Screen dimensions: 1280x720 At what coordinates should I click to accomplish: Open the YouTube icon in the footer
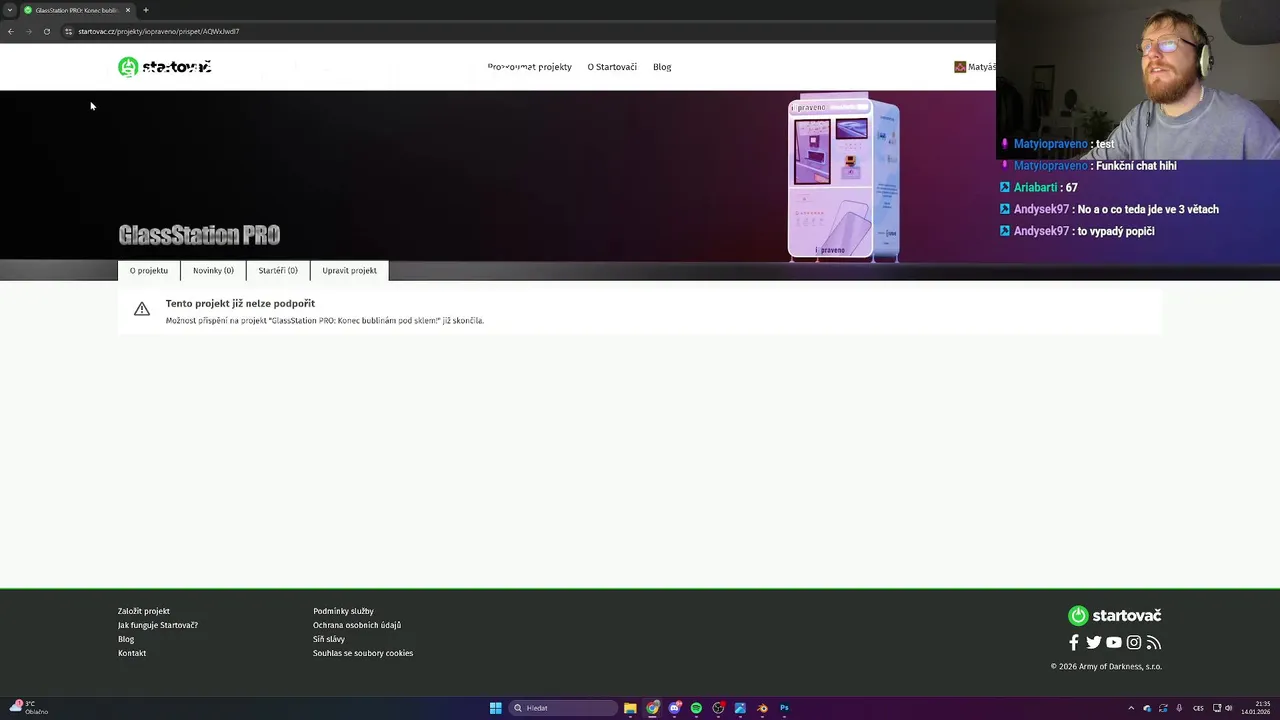(x=1114, y=643)
